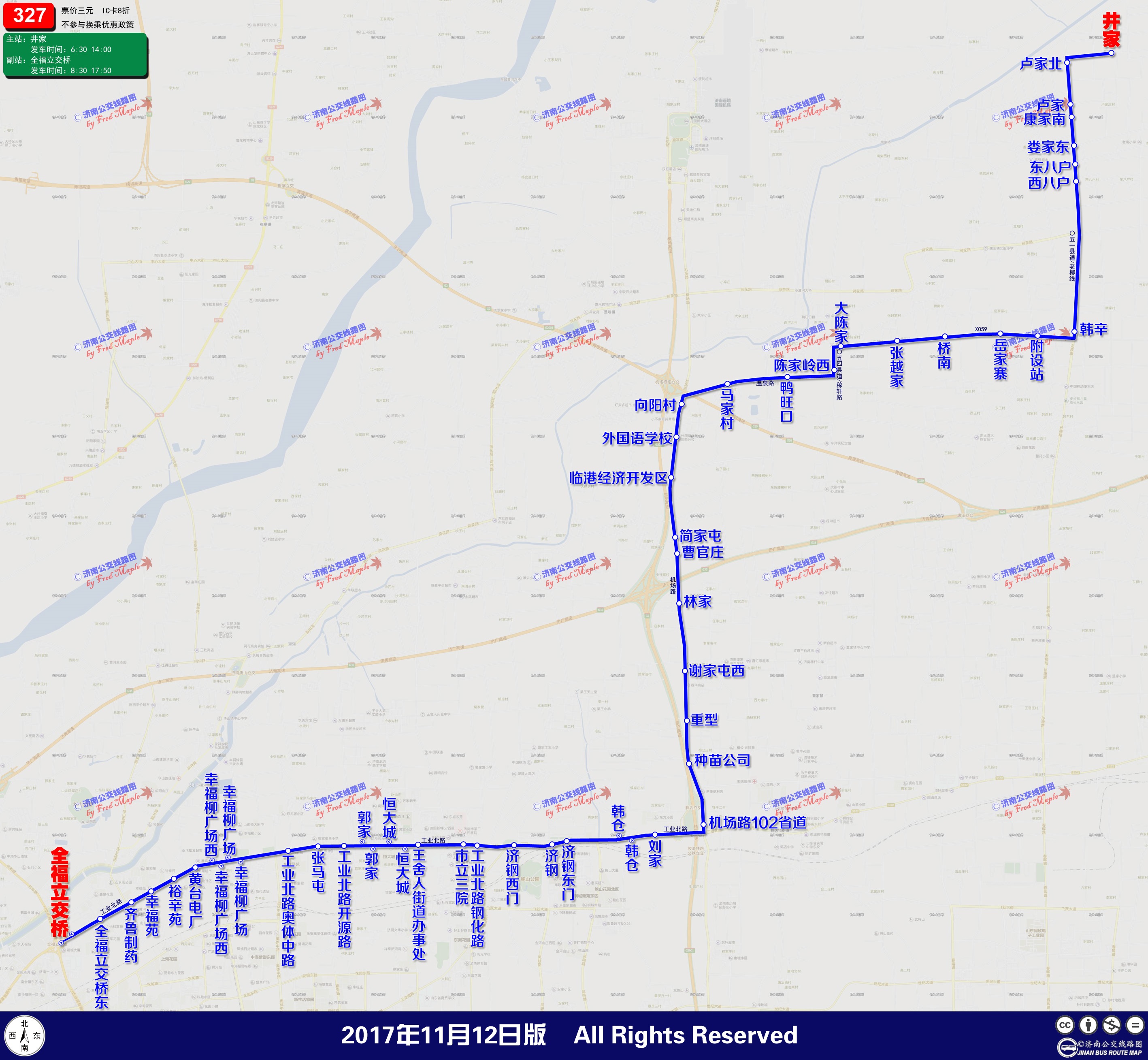
Task: Click the 副站：全福立交桥 line in the green box
Action: pos(38,60)
